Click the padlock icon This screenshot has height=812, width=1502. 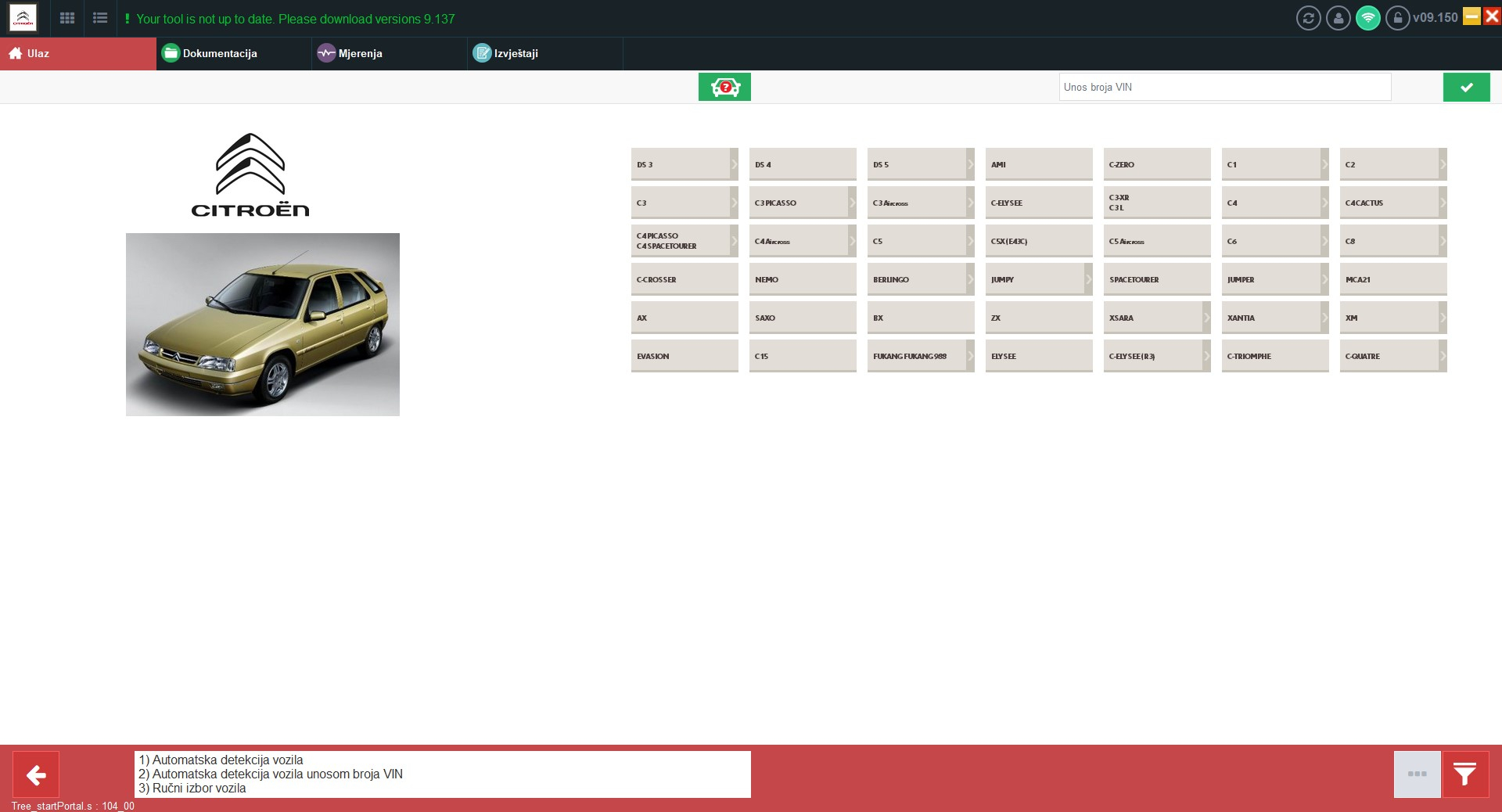point(1397,18)
